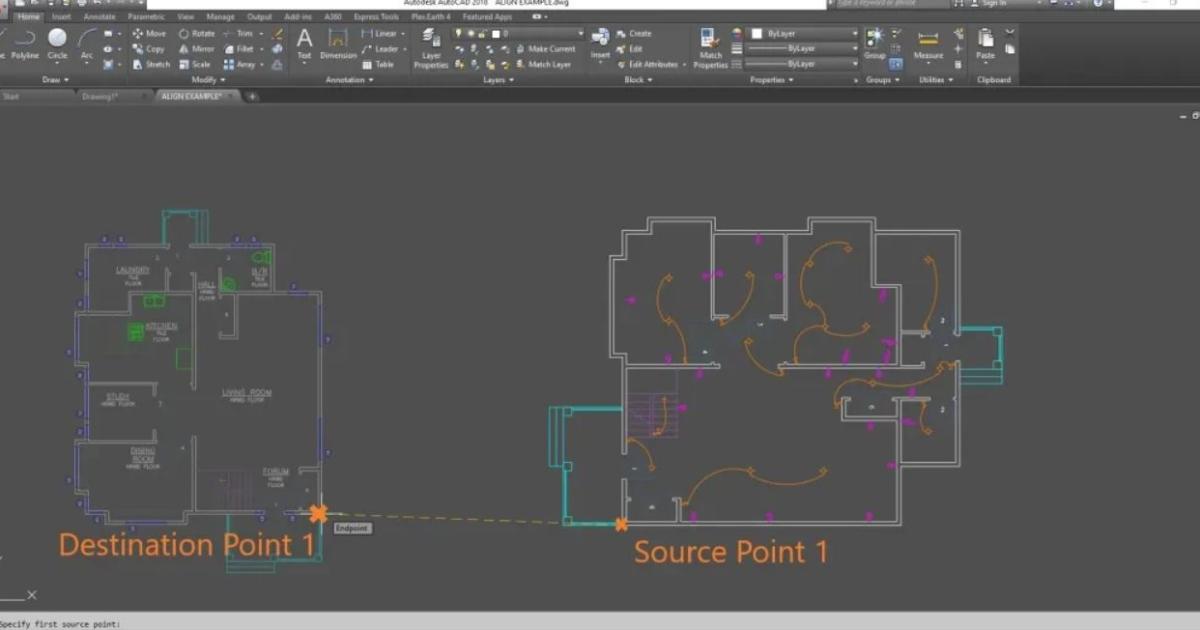
Task: Choose the Text annotation tool
Action: 304,42
